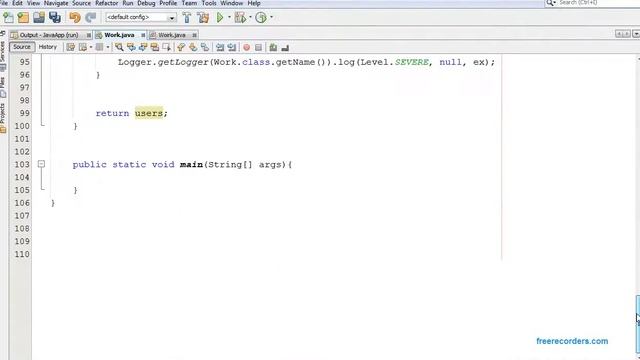Click the Debug Project icon
640x360 pixels.
click(x=240, y=18)
